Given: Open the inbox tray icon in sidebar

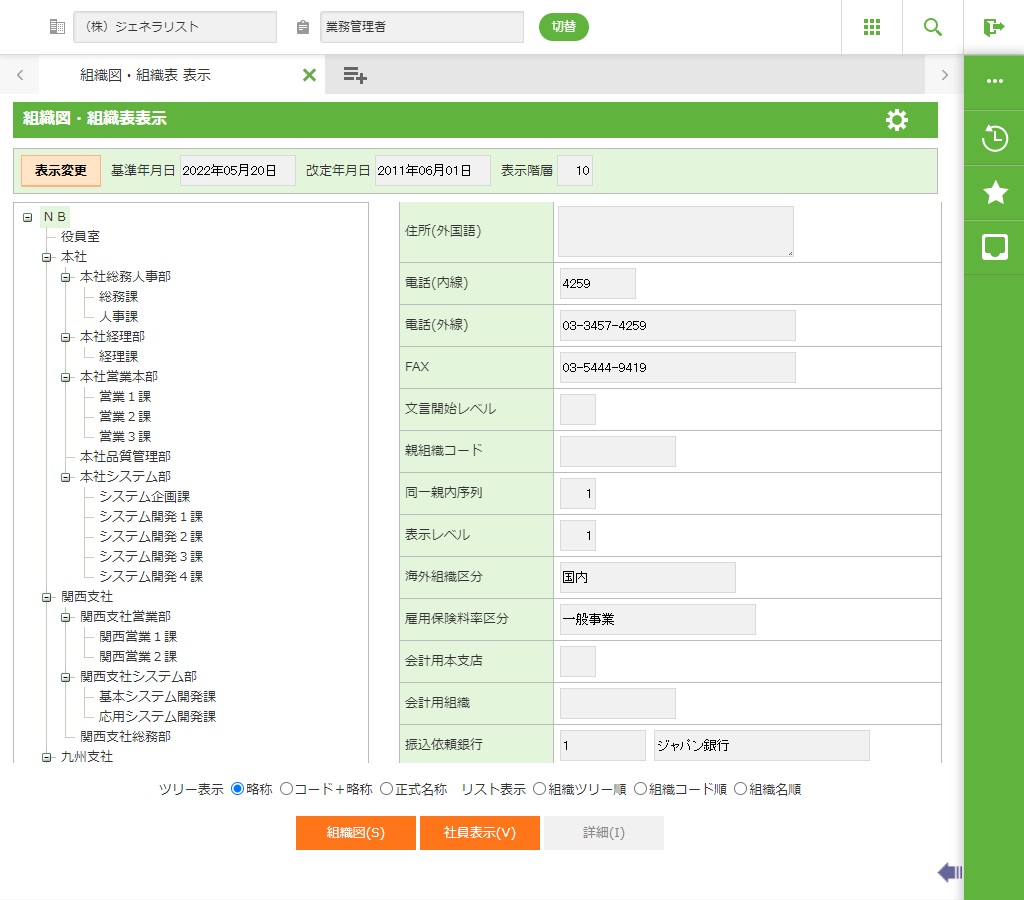Looking at the screenshot, I should click(x=995, y=247).
